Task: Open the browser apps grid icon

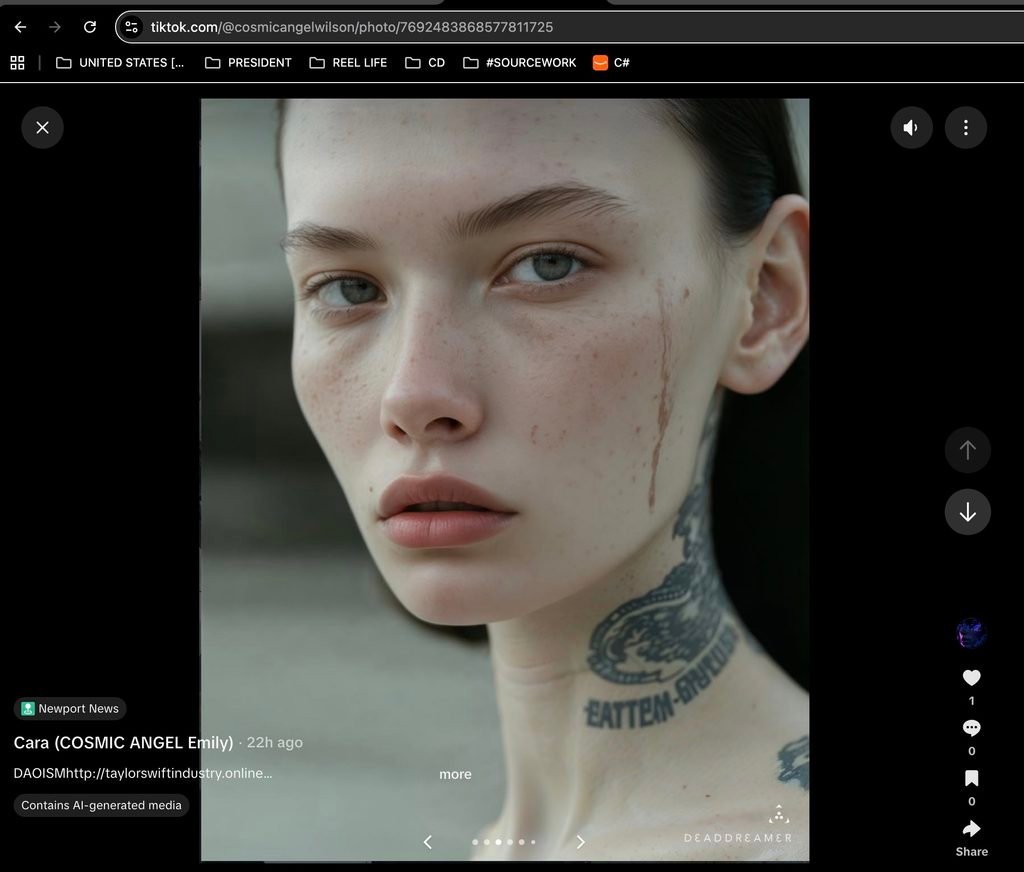Action: (18, 63)
